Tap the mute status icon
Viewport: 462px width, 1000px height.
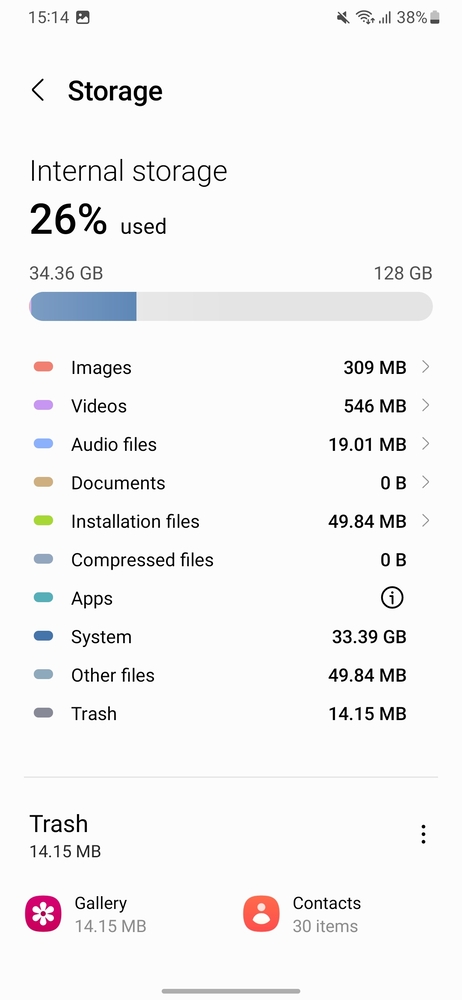click(x=343, y=18)
